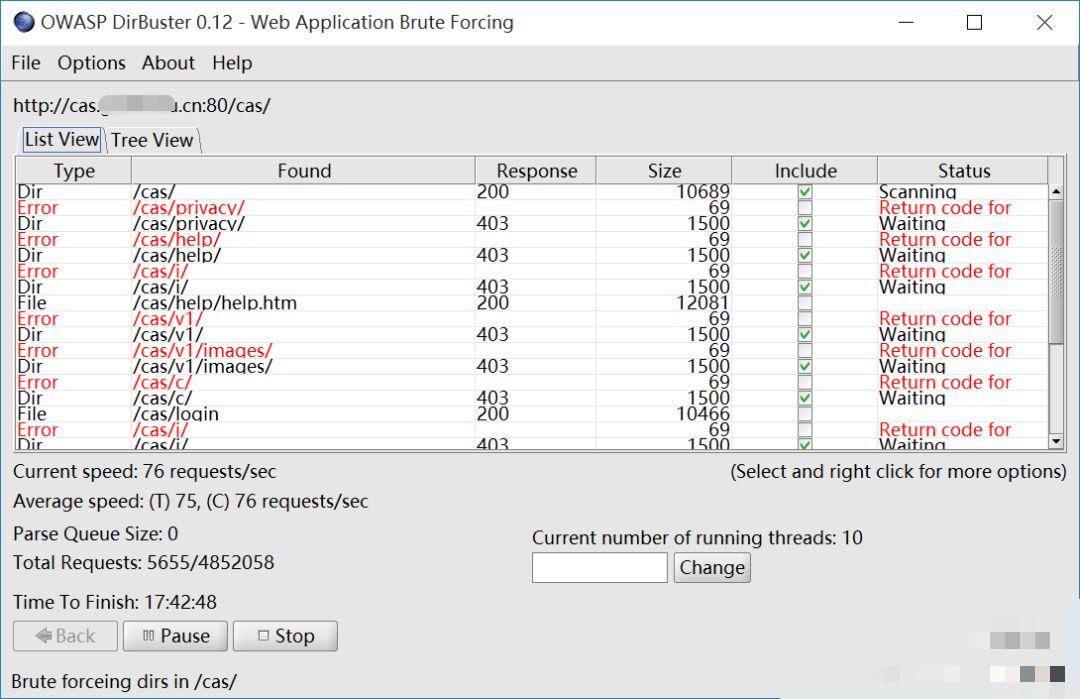Check Include for Error /cas/v1/ row

pyautogui.click(x=804, y=318)
